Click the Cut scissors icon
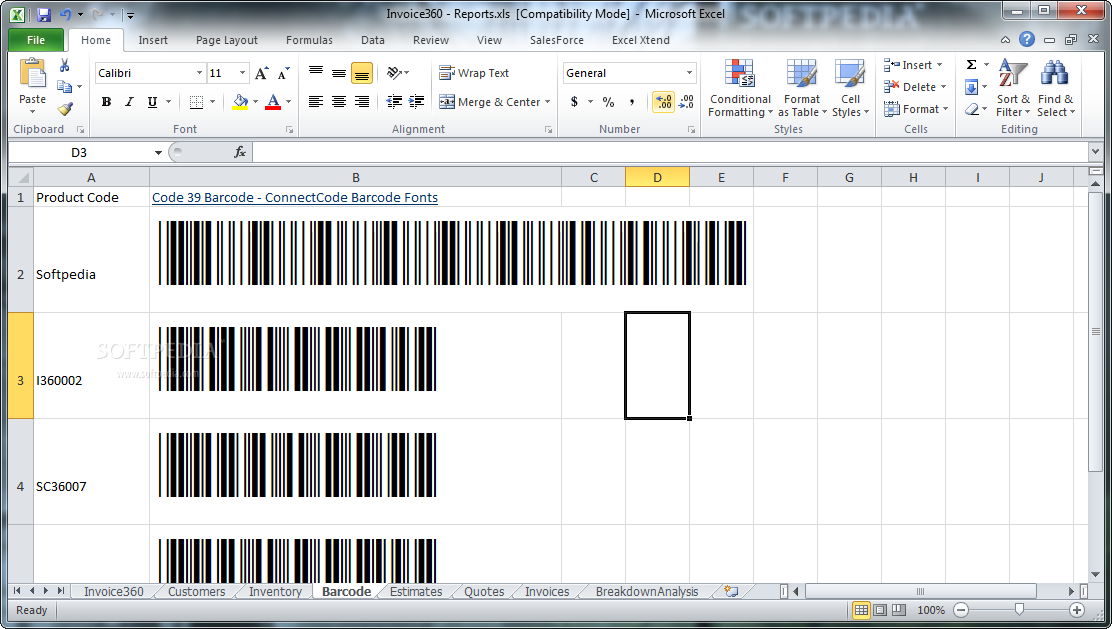This screenshot has width=1112, height=629. [65, 66]
